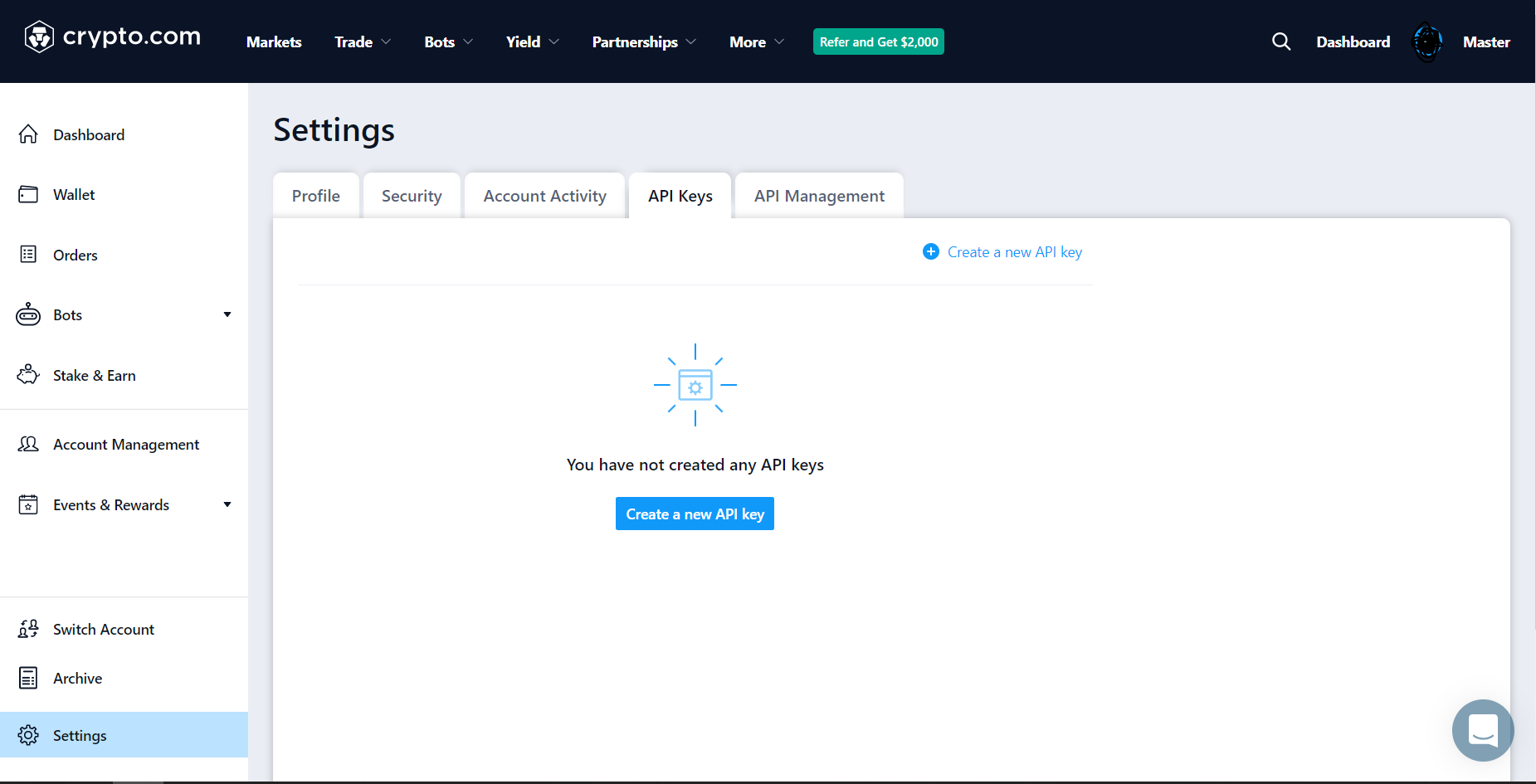The image size is (1536, 784).
Task: Switch to the Security tab
Action: coord(412,196)
